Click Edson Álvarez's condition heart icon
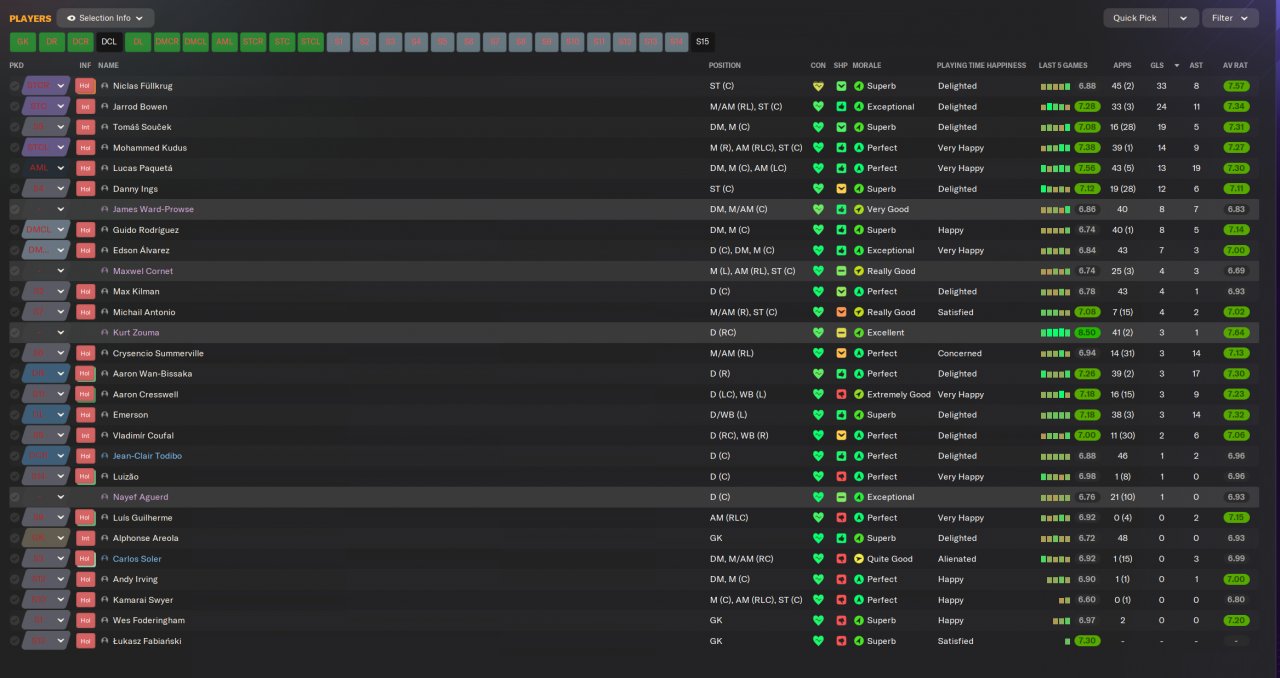Viewport: 1280px width, 678px height. [x=818, y=250]
